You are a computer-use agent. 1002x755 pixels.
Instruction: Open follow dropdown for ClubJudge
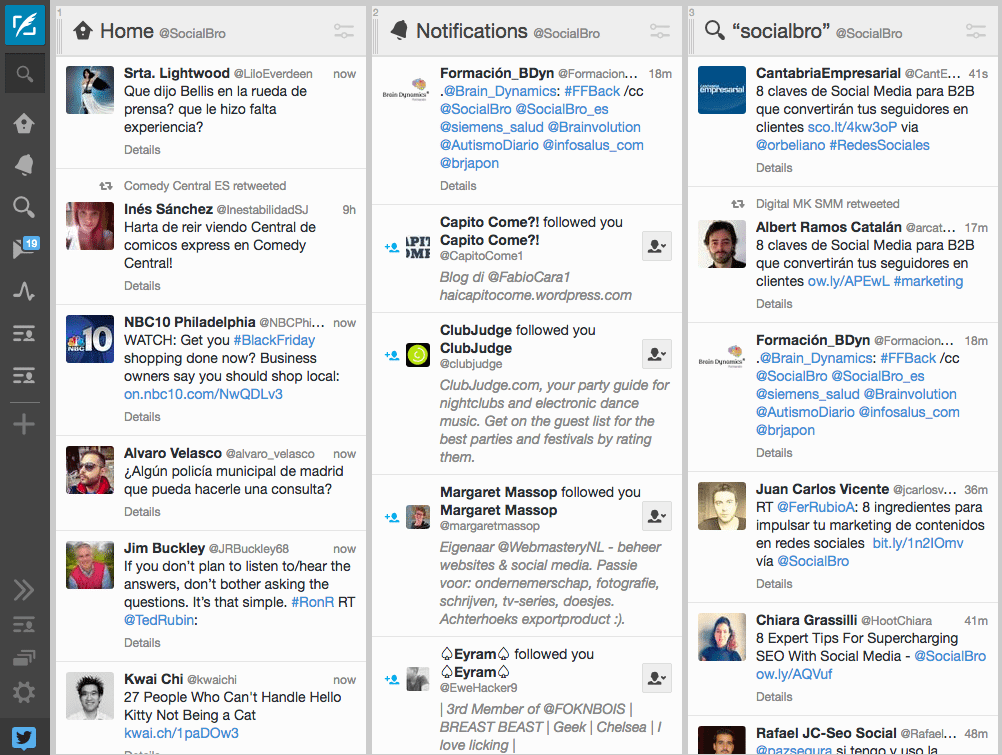(657, 354)
